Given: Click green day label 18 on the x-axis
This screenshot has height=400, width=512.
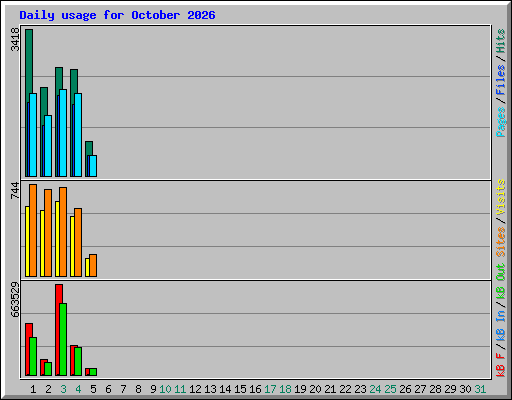Looking at the screenshot, I should 285,389.
